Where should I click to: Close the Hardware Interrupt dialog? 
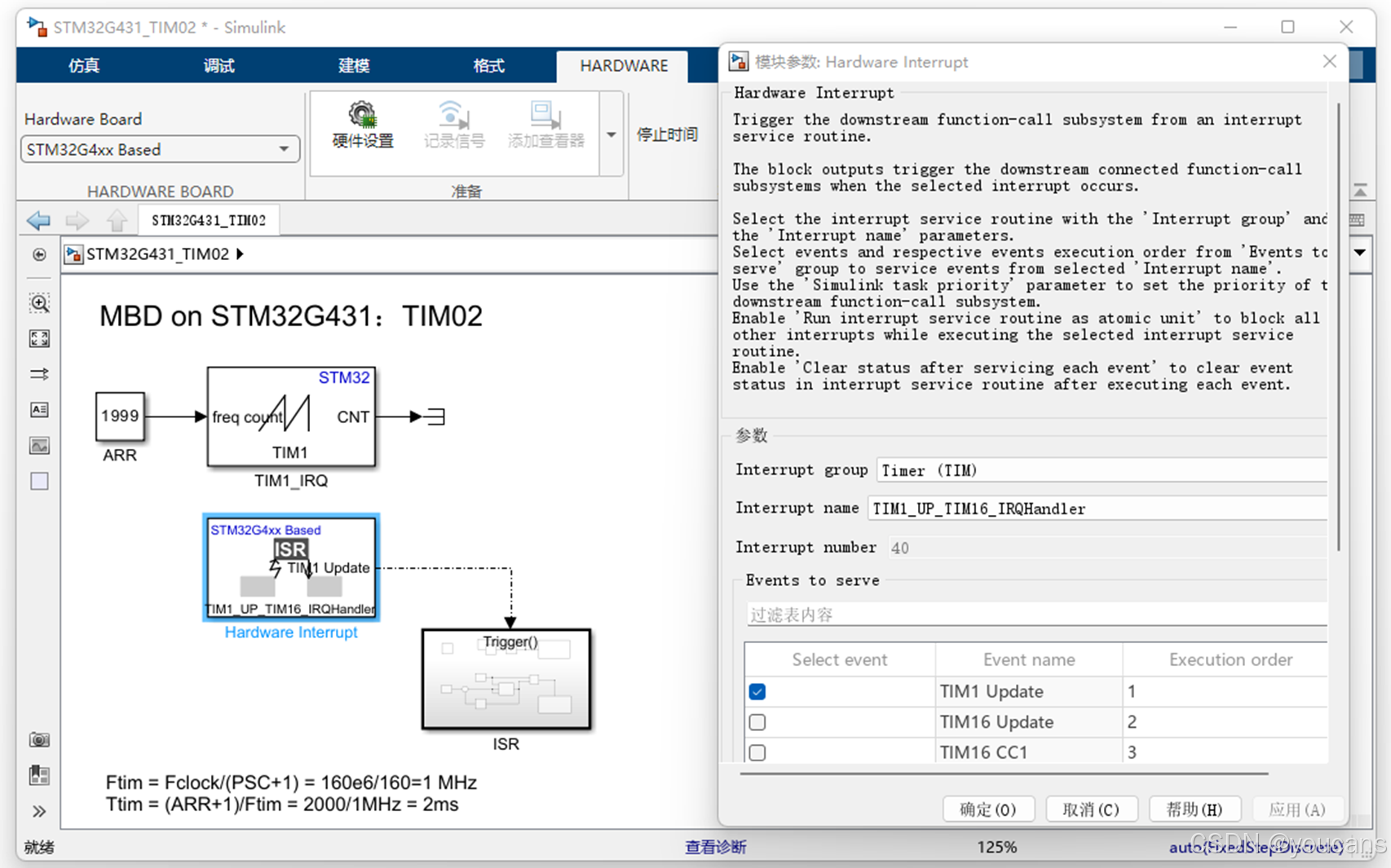point(1329,62)
